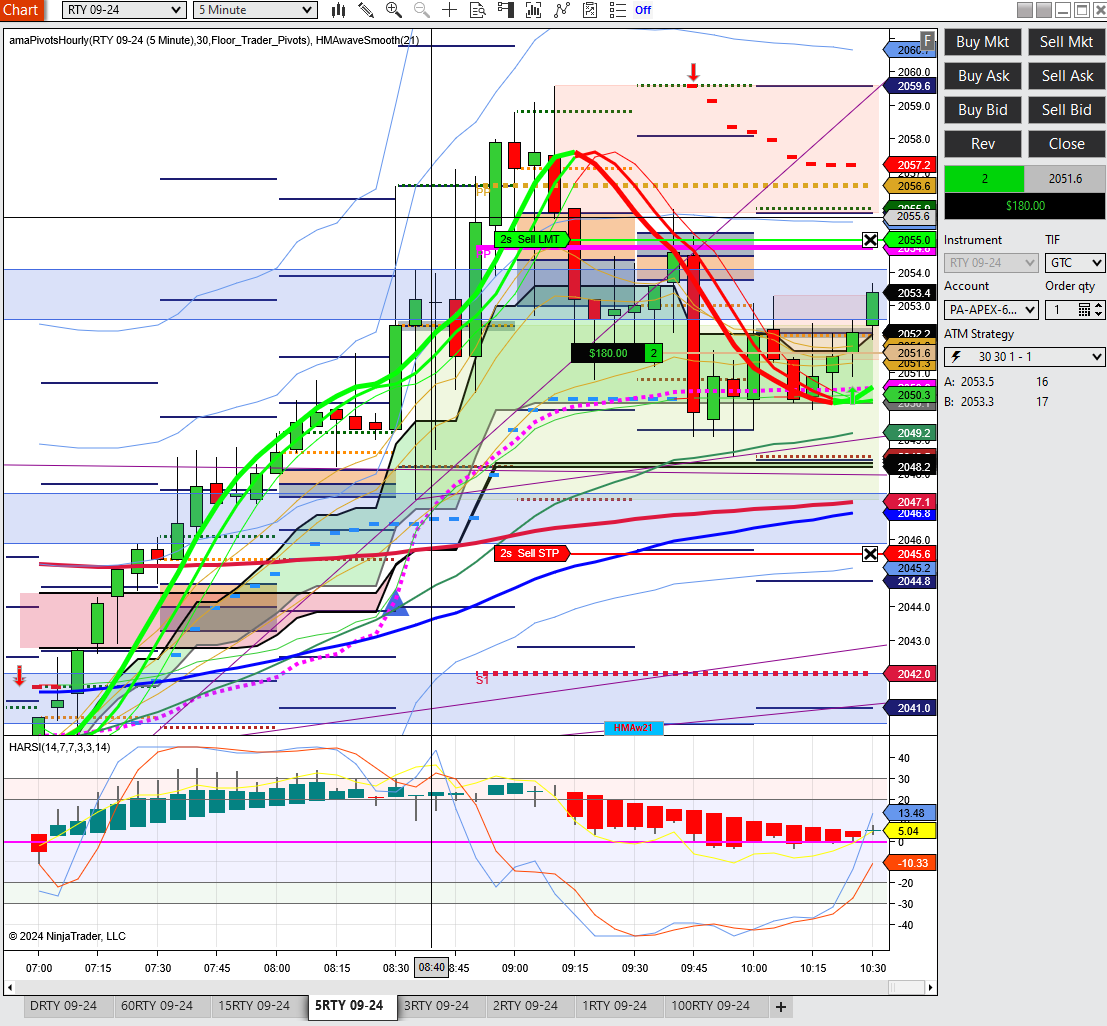The width and height of the screenshot is (1107, 1026).
Task: Click the red down arrow marker at 2060
Action: [693, 73]
